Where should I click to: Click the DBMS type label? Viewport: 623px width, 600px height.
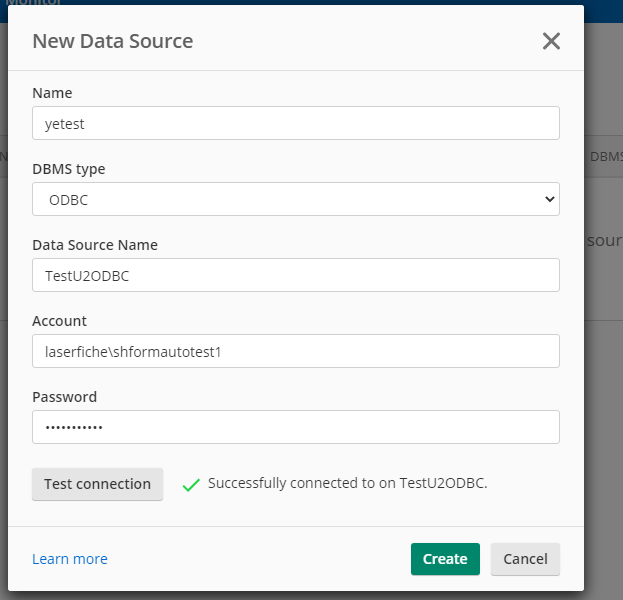coord(69,169)
